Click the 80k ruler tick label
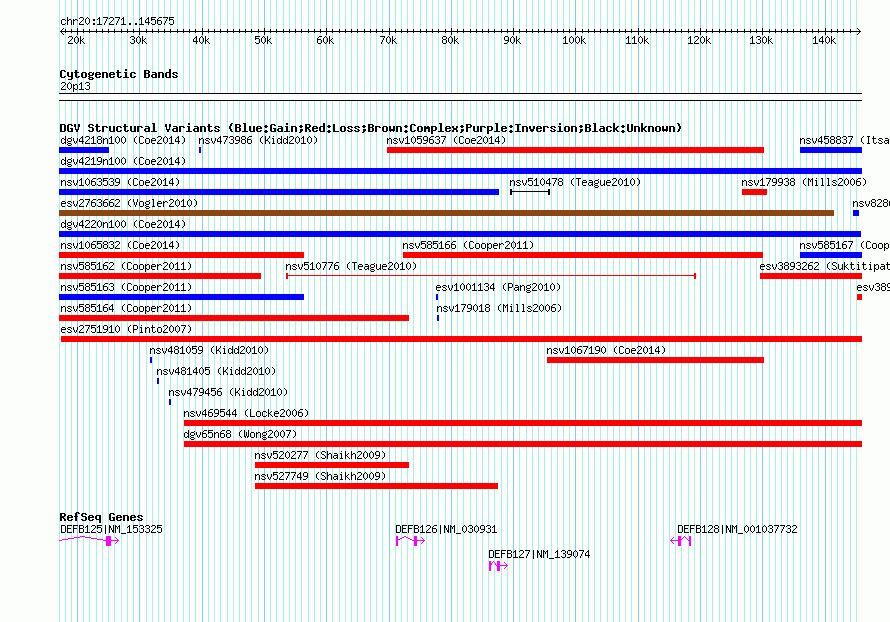Image resolution: width=890 pixels, height=622 pixels. pos(450,40)
